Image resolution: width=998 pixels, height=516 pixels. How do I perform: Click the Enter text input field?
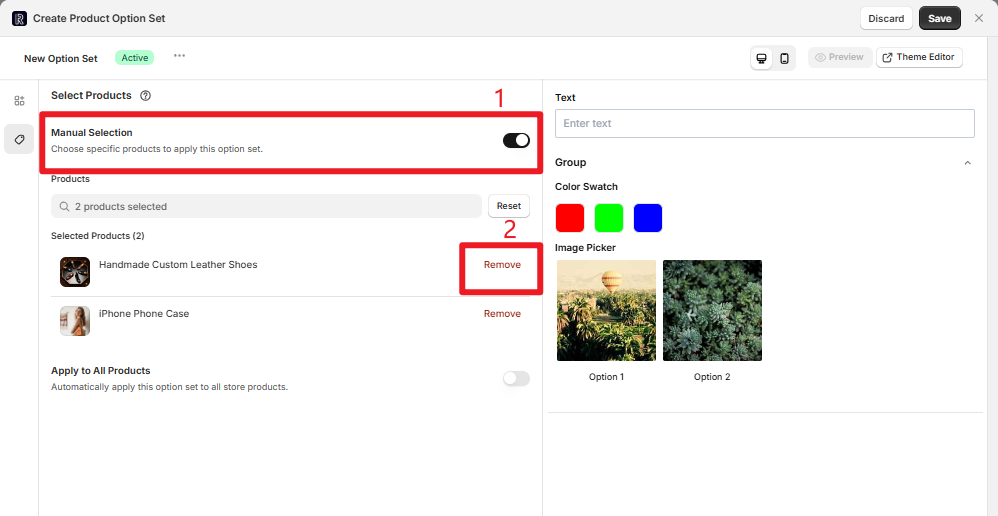pyautogui.click(x=764, y=123)
